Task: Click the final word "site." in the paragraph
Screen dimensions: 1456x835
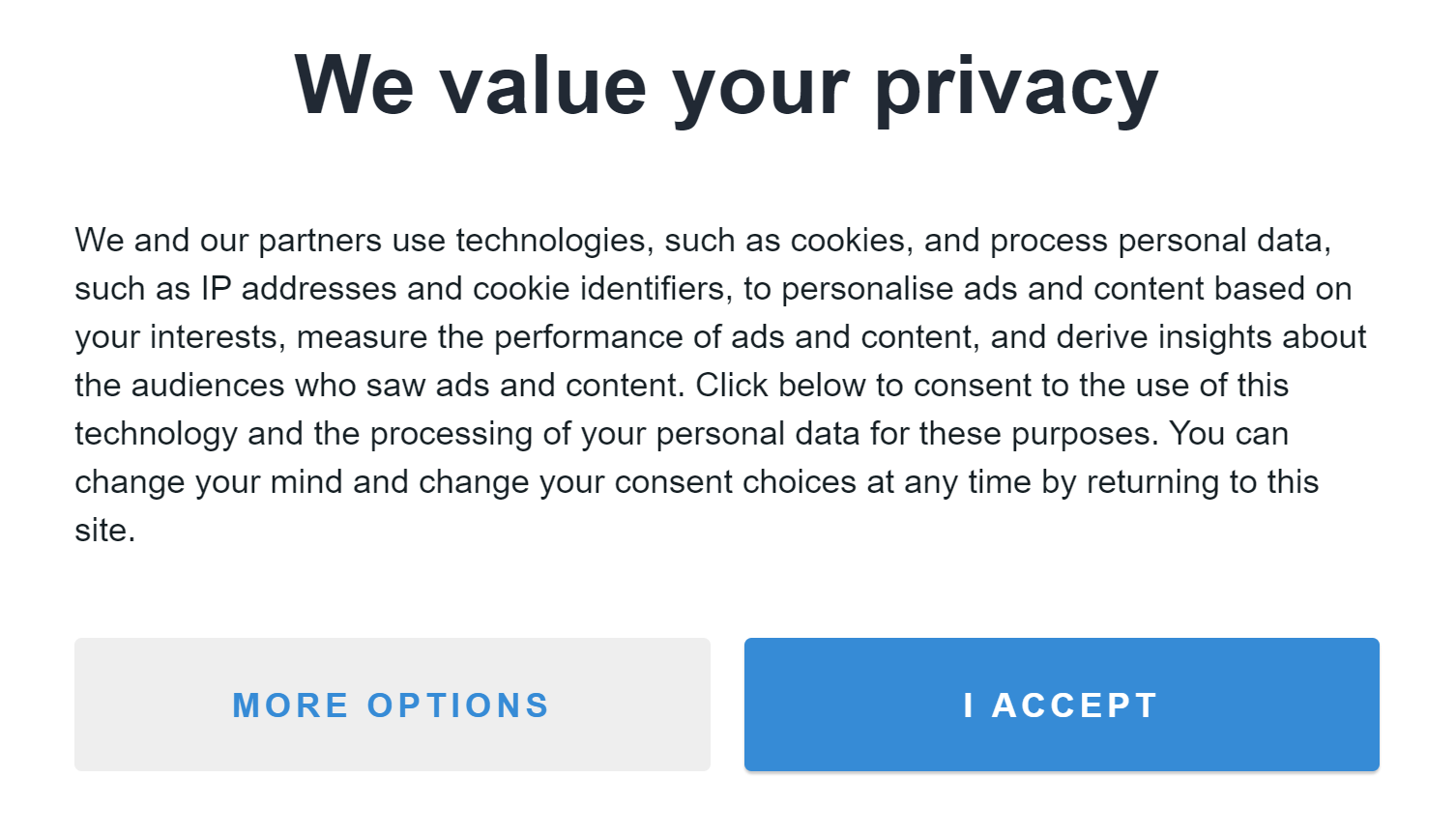Action: tap(104, 531)
